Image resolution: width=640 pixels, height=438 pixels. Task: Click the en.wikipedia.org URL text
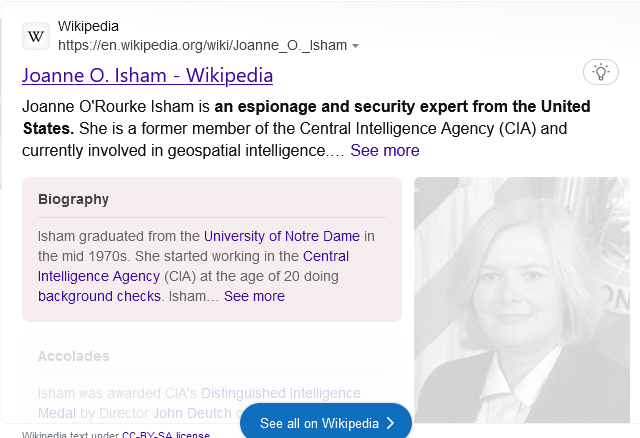coord(202,45)
